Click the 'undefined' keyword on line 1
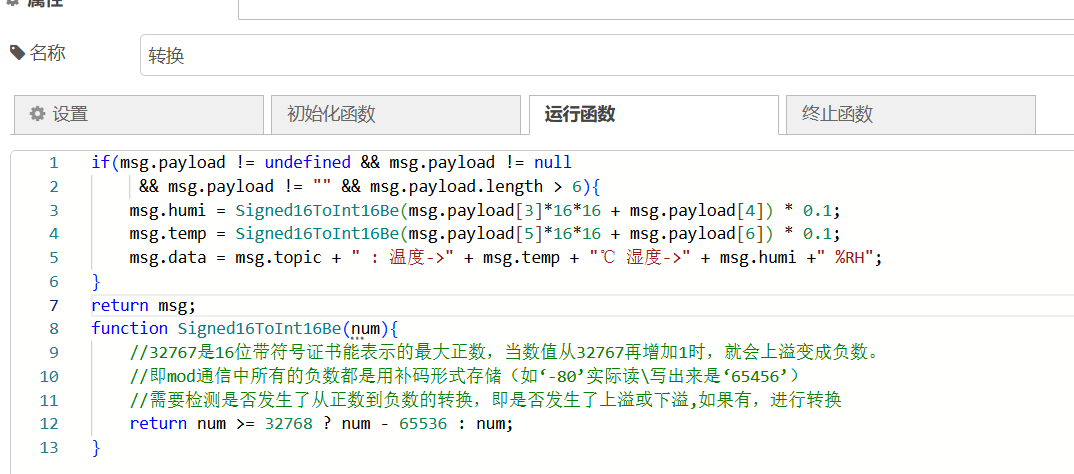 tap(308, 163)
